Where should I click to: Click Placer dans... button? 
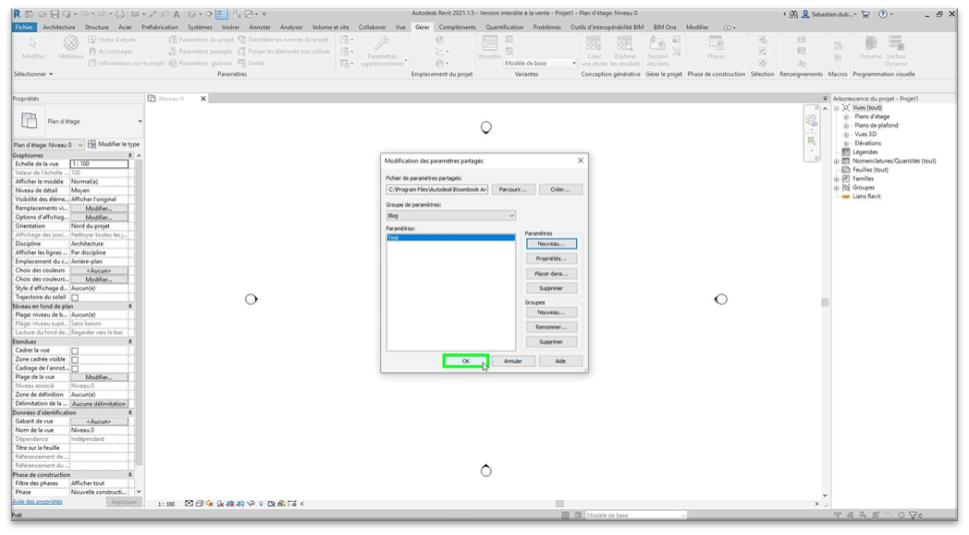point(551,274)
